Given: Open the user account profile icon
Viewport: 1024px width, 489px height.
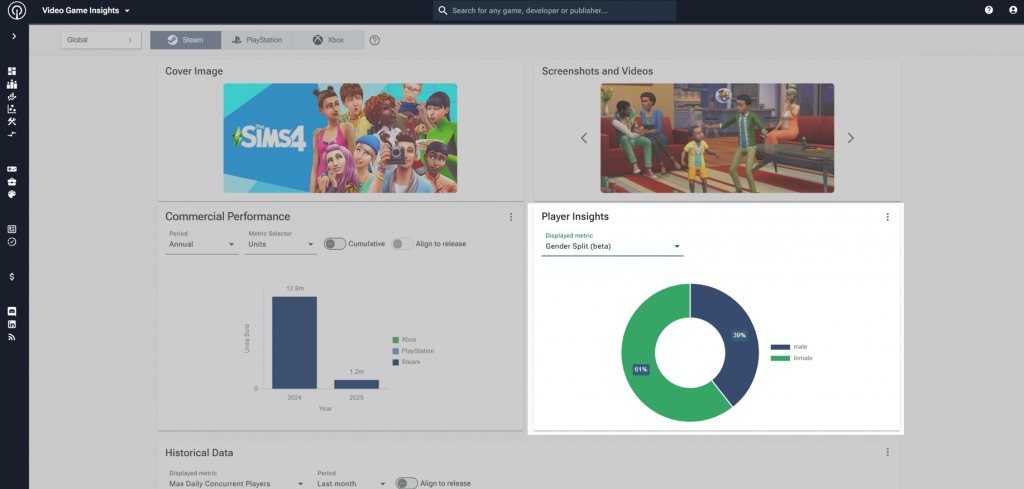Looking at the screenshot, I should coord(1012,10).
